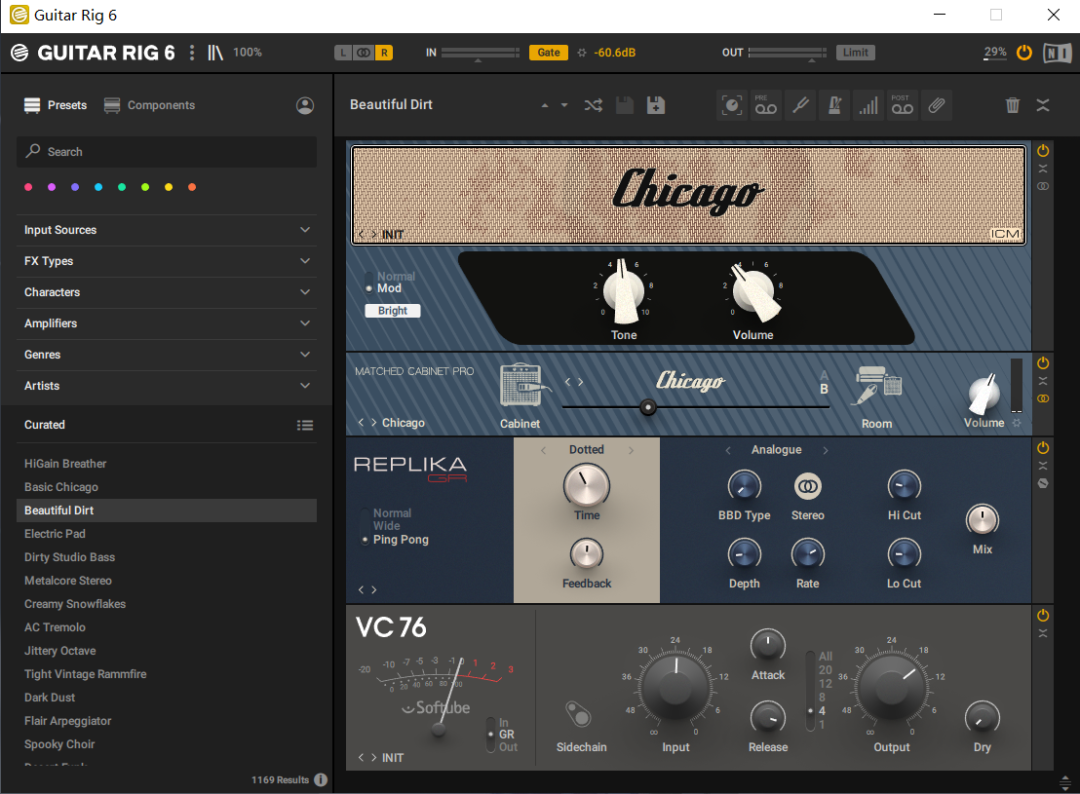Click the Limit button
Image resolution: width=1080 pixels, height=794 pixels.
[855, 52]
